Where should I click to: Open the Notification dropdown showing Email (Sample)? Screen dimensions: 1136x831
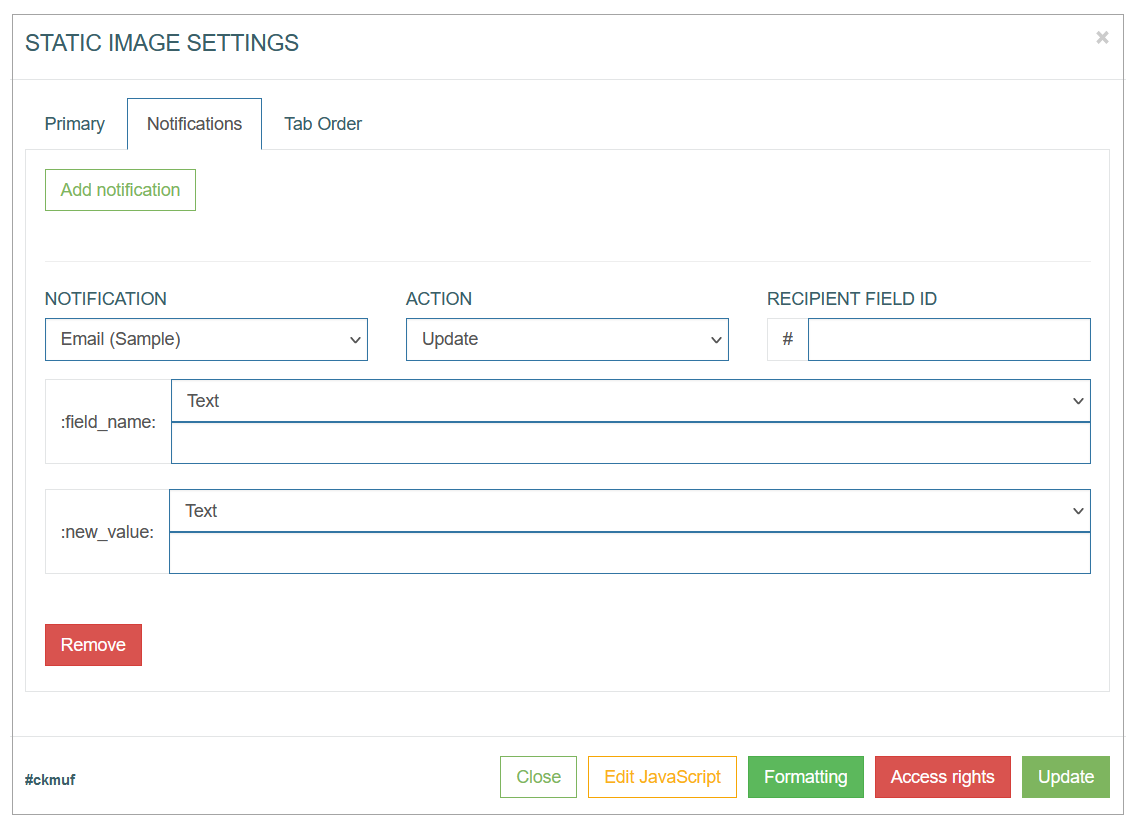pos(206,339)
